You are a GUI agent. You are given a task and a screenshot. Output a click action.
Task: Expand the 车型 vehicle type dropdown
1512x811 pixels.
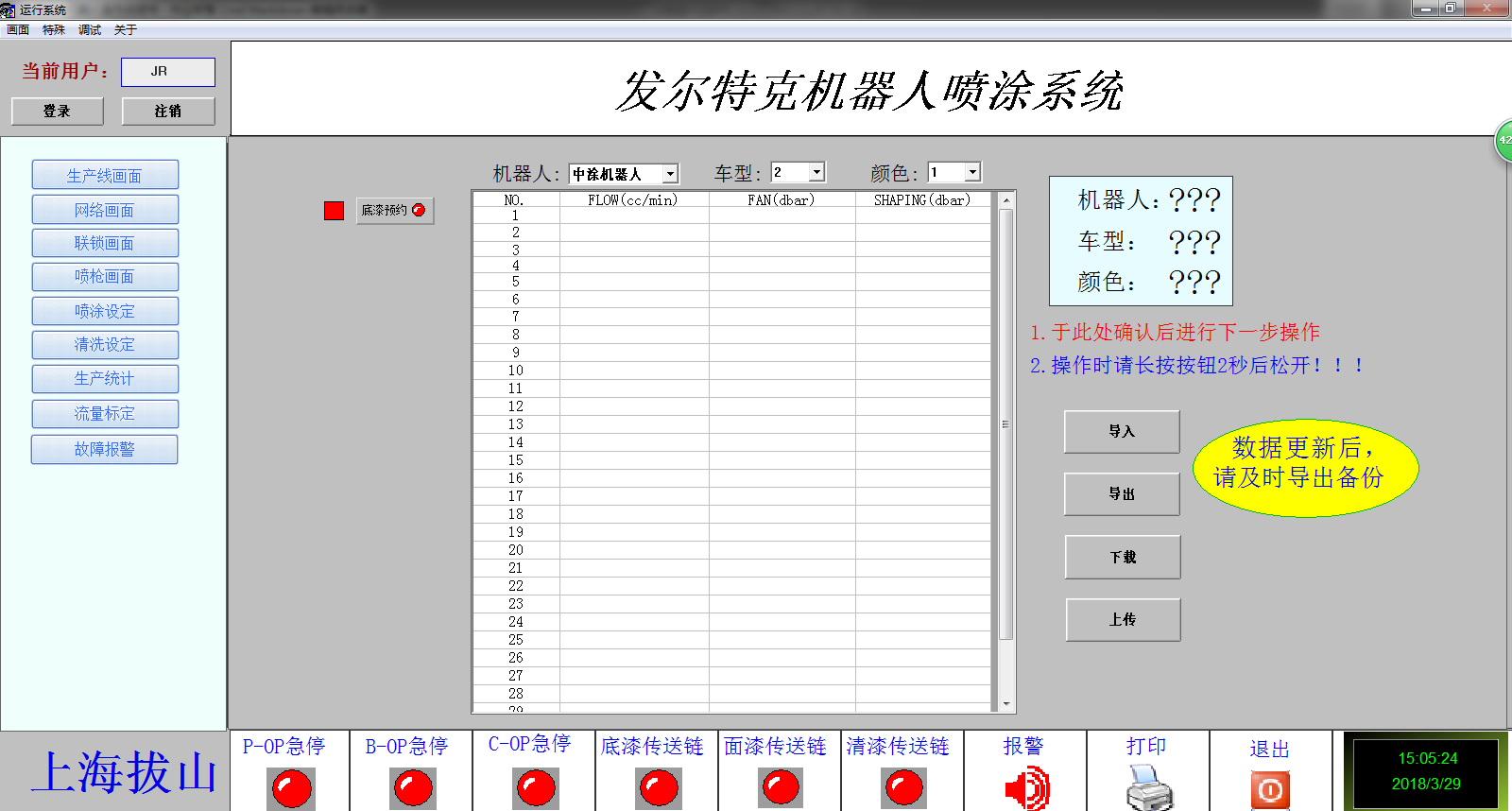coord(816,172)
